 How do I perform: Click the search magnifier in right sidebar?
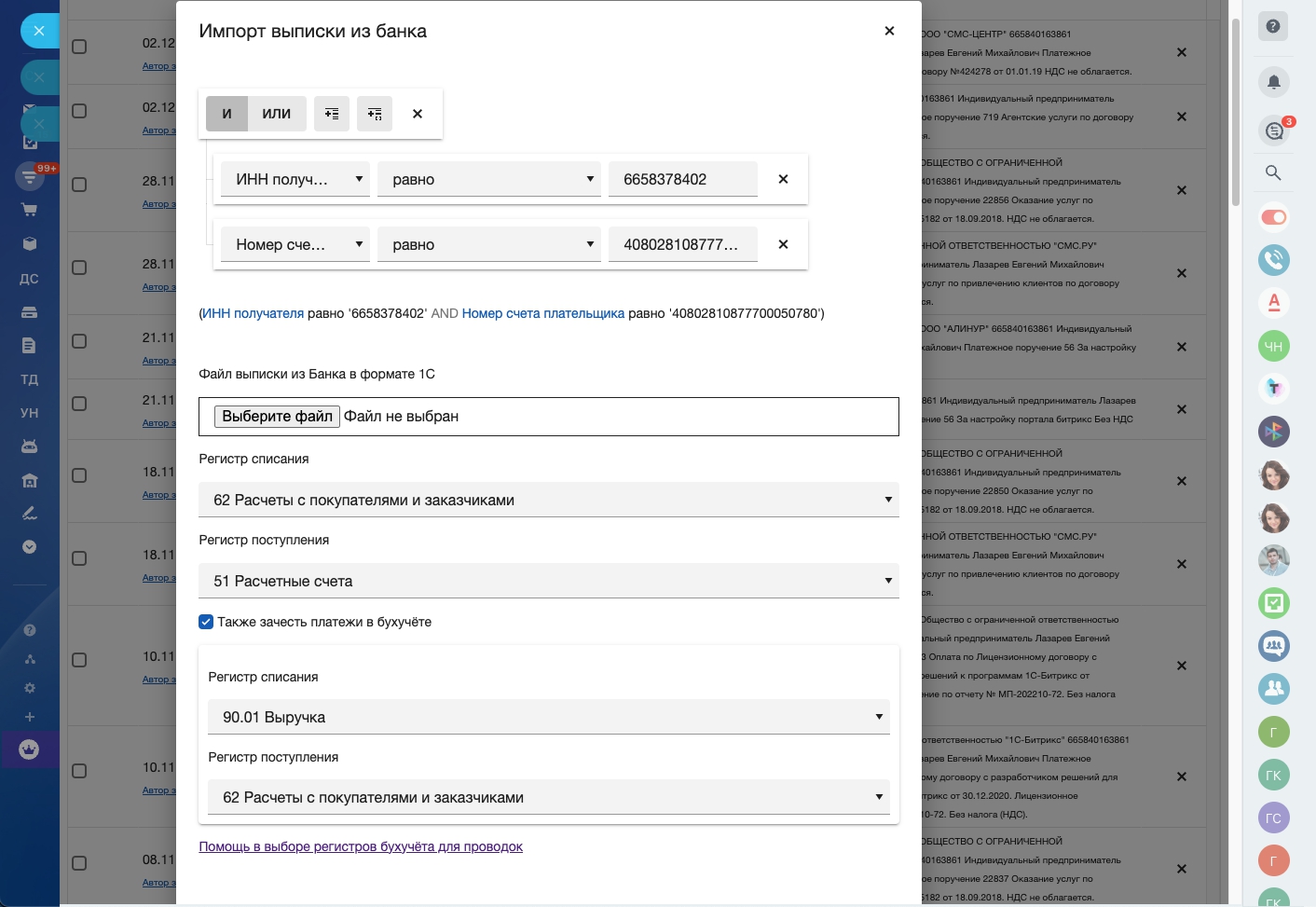[x=1273, y=172]
